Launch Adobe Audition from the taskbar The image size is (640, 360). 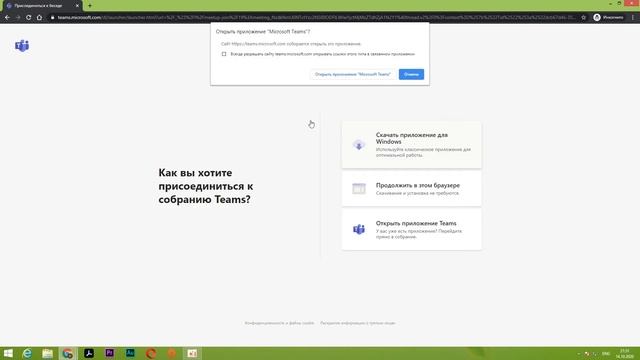[130, 353]
